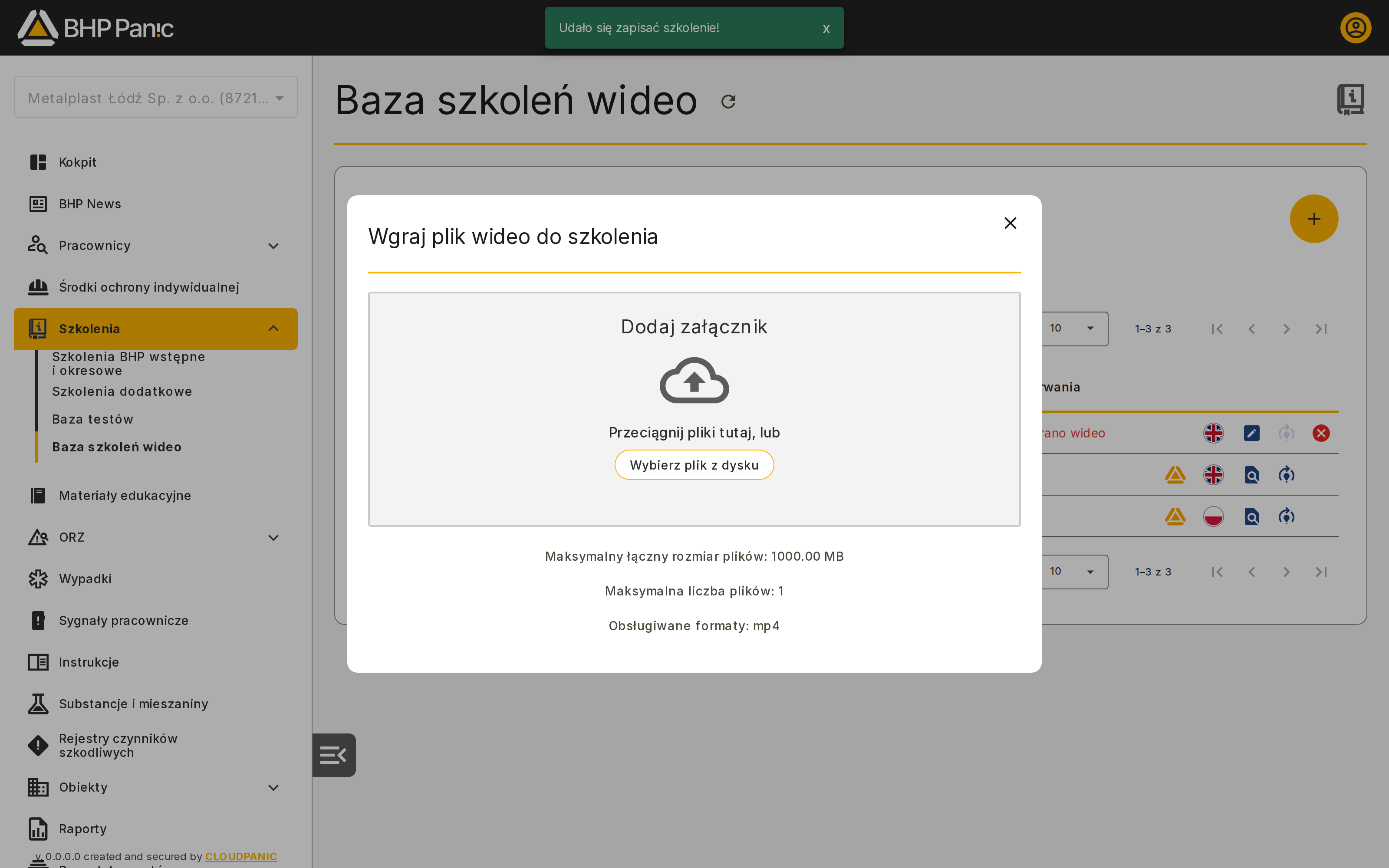Open the company selector Metalplast Łódź dropdown
Viewport: 1389px width, 868px height.
[155, 98]
